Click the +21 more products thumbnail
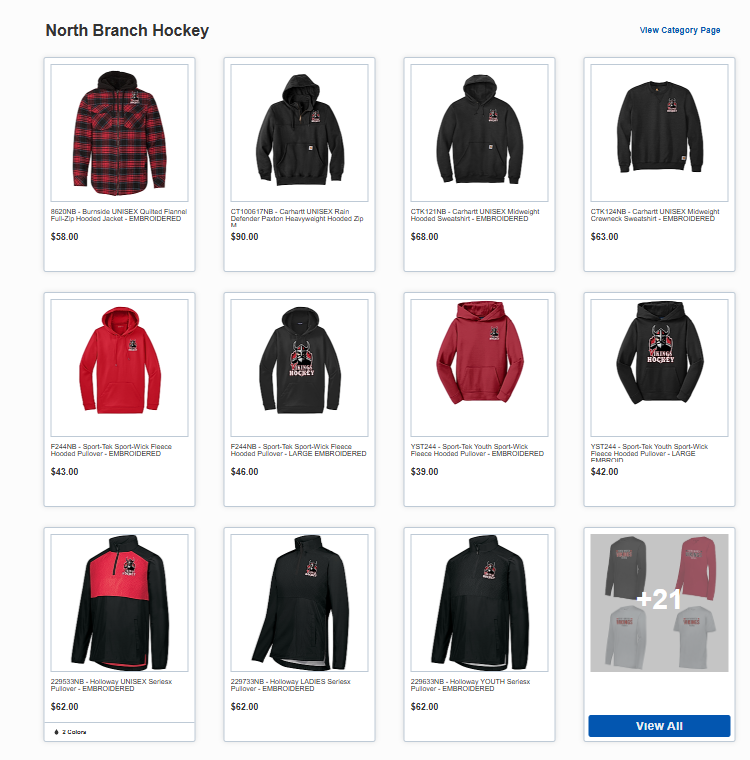Screen dimensions: 750x760 tap(659, 603)
